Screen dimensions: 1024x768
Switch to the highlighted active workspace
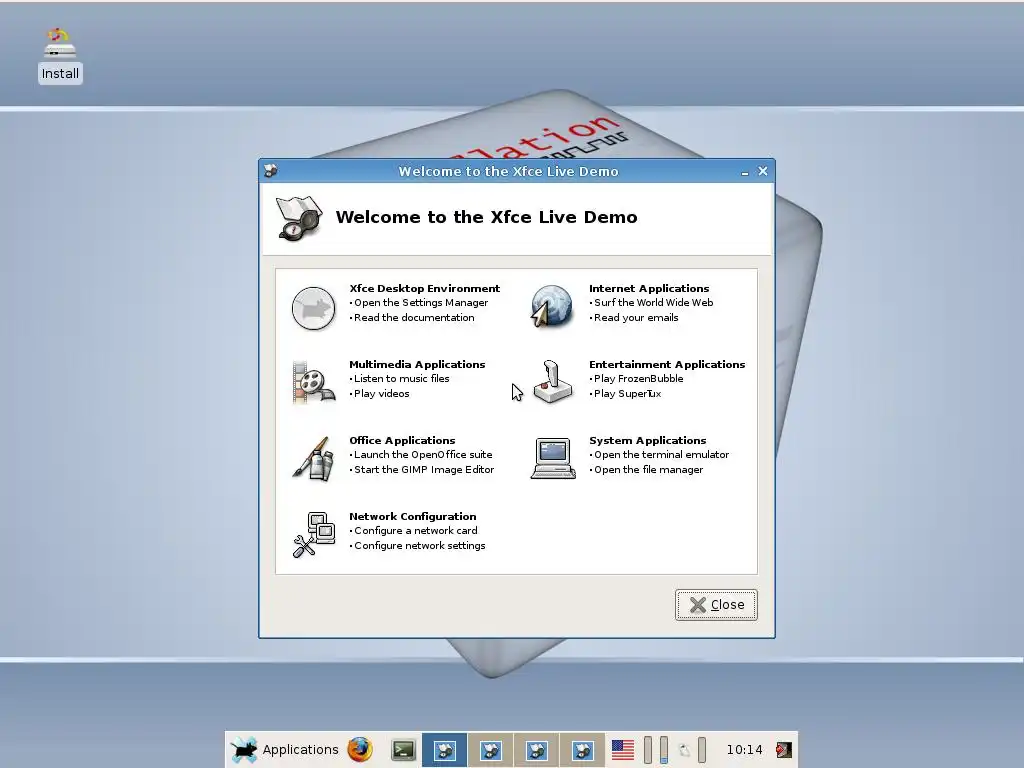click(444, 750)
